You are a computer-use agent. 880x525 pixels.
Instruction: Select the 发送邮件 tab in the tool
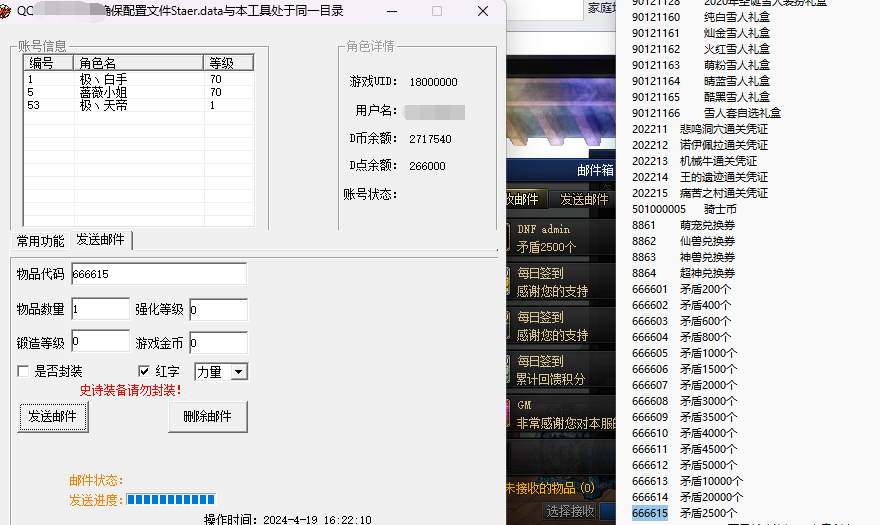101,240
